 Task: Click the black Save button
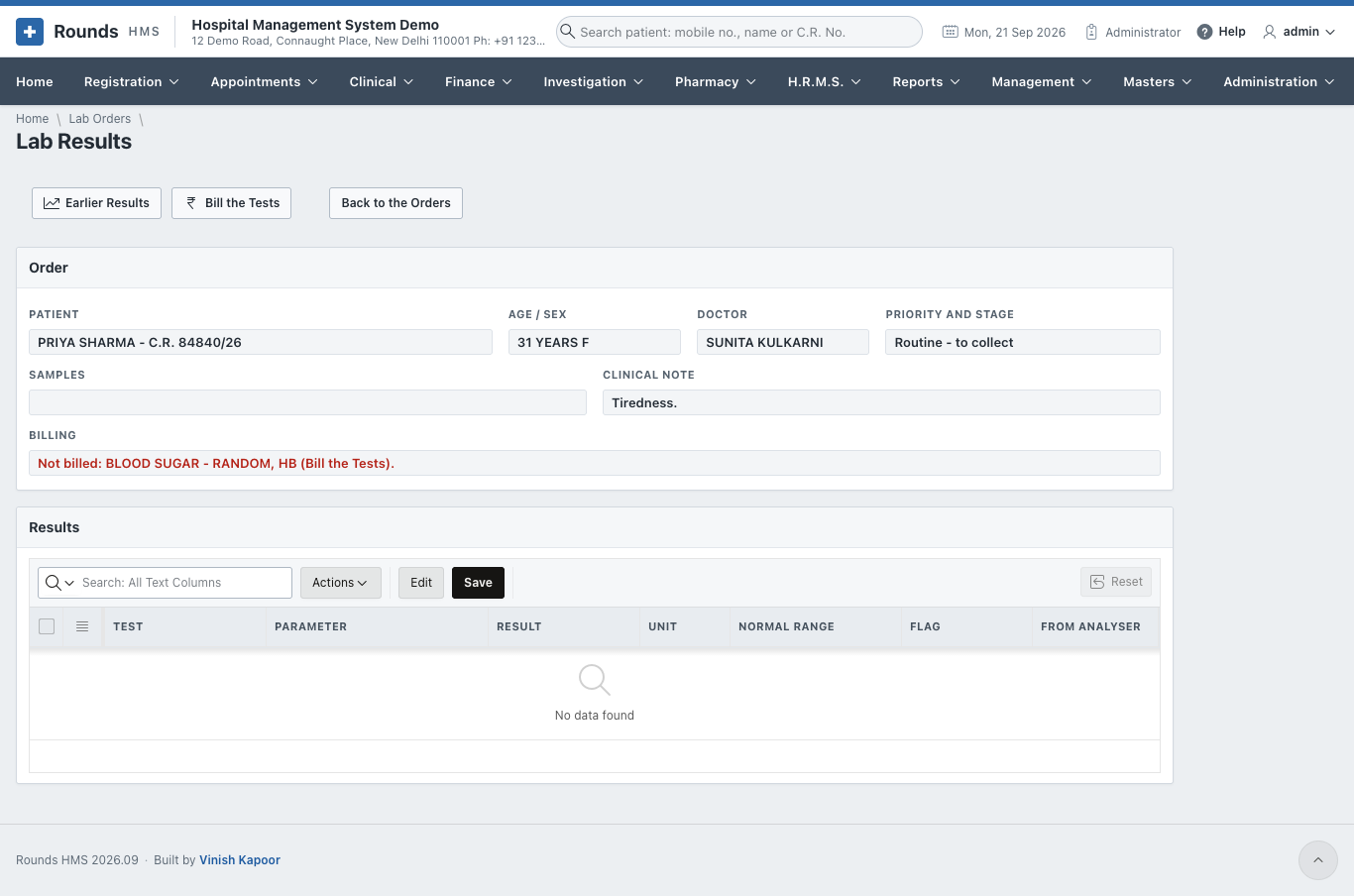pyautogui.click(x=478, y=583)
